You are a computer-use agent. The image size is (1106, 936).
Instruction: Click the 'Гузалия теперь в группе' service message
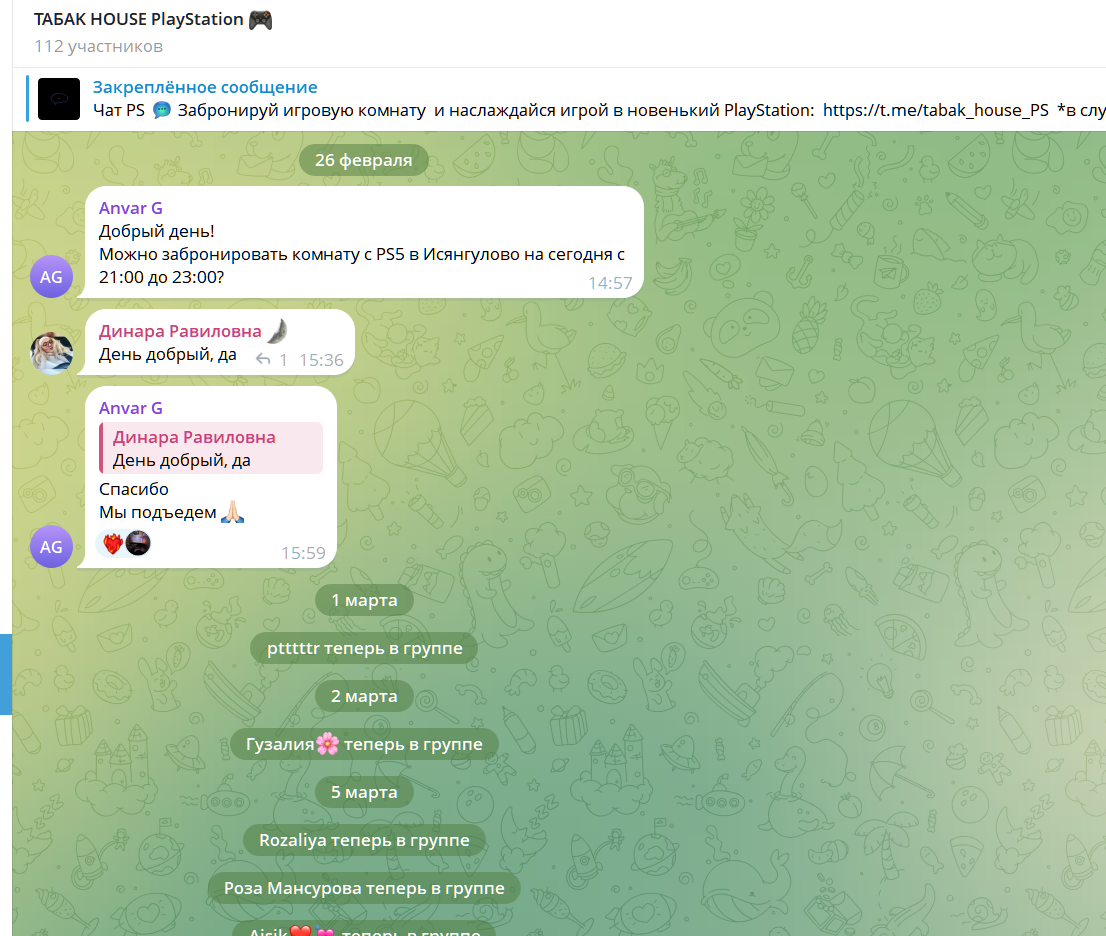pos(364,744)
